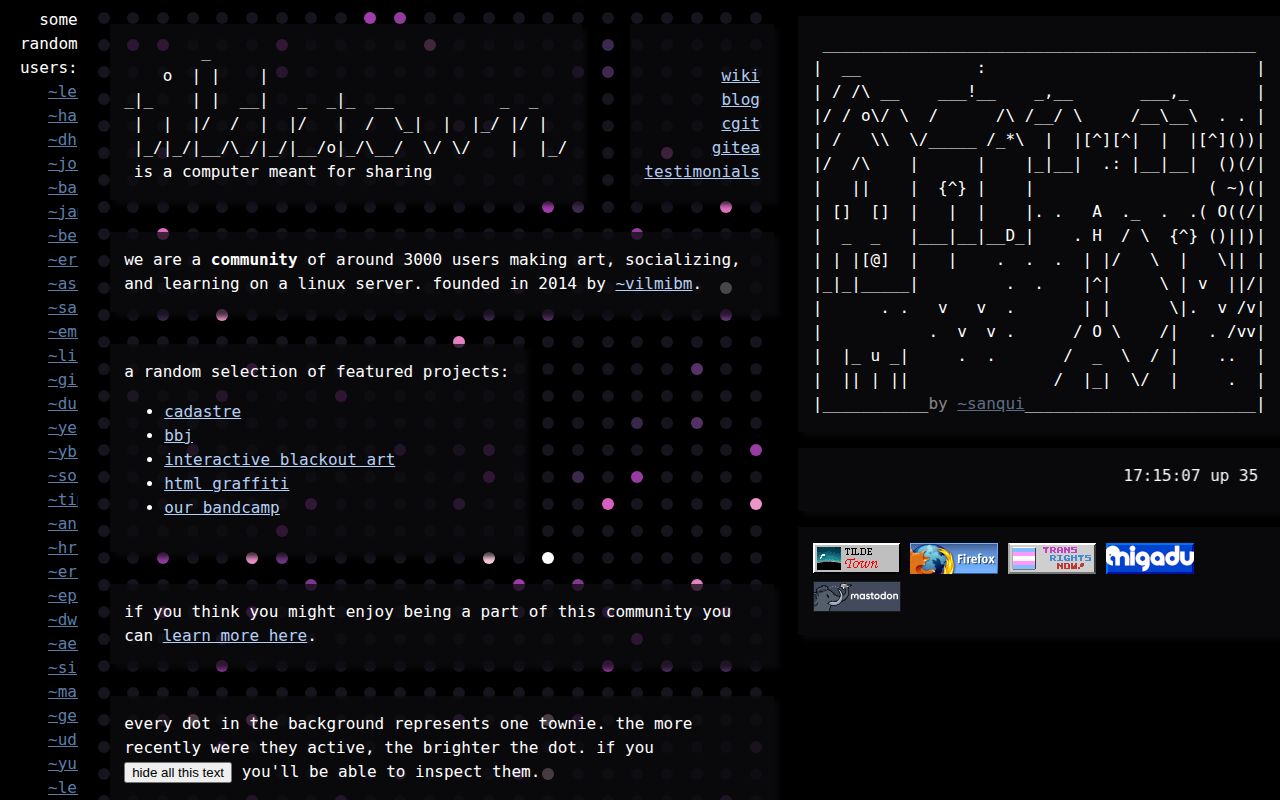This screenshot has height=800, width=1280.
Task: Click the mastodon badge
Action: (856, 596)
